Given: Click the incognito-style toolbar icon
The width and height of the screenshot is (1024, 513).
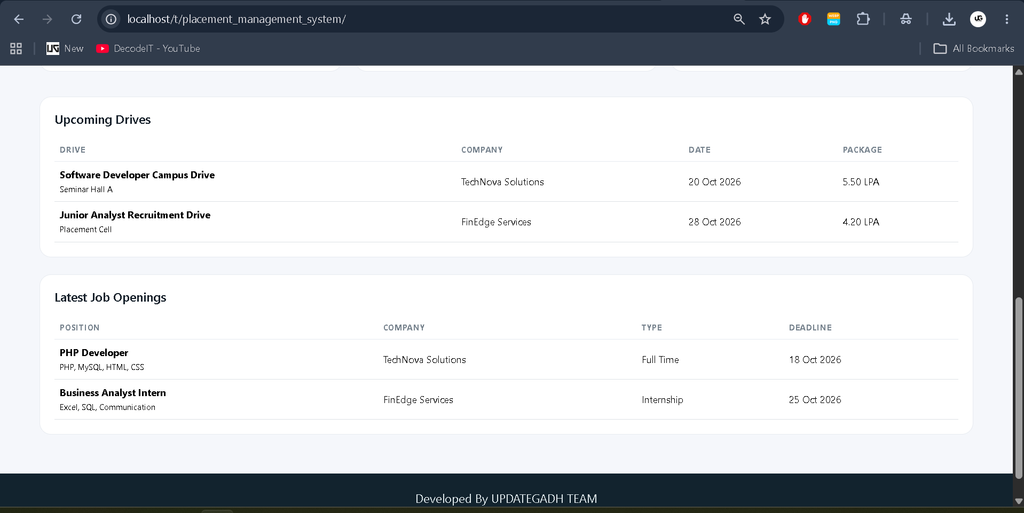Looking at the screenshot, I should [906, 19].
